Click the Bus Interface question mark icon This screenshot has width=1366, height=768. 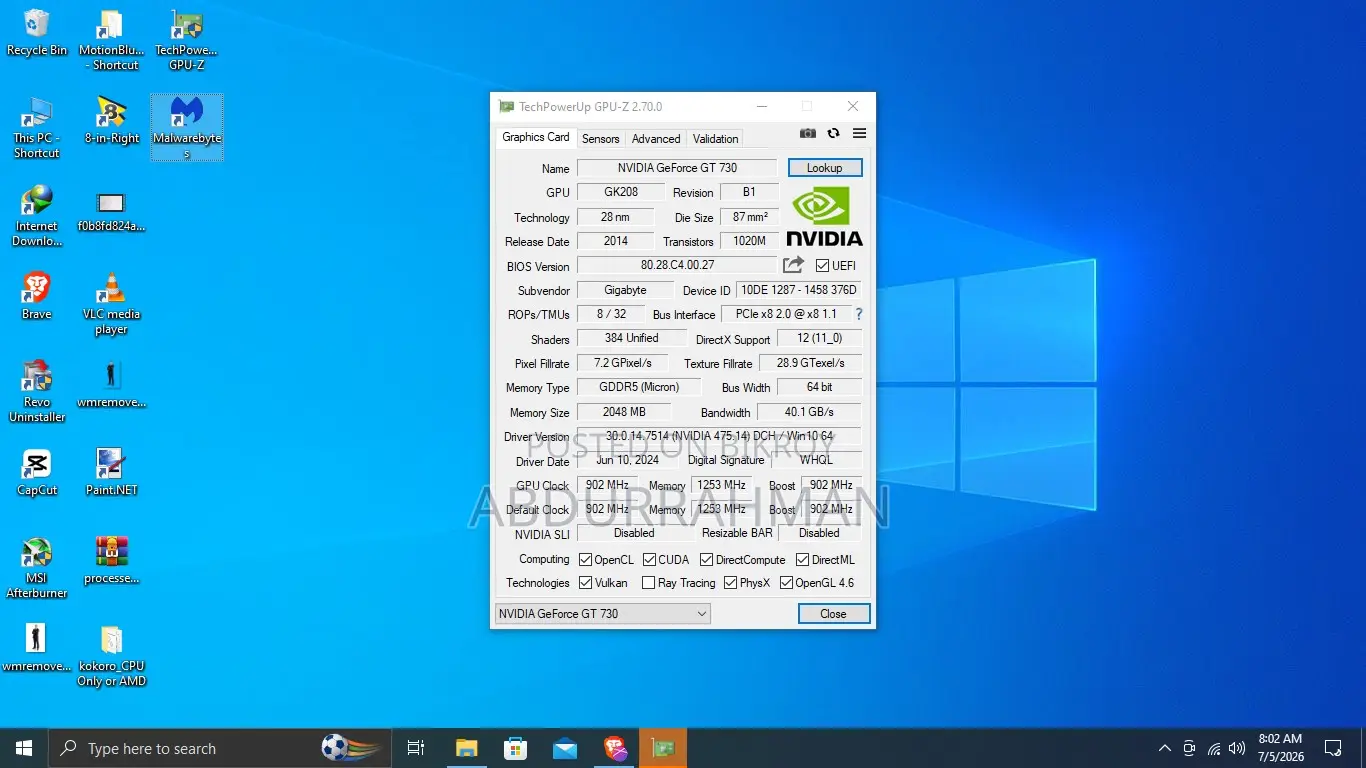pyautogui.click(x=858, y=314)
